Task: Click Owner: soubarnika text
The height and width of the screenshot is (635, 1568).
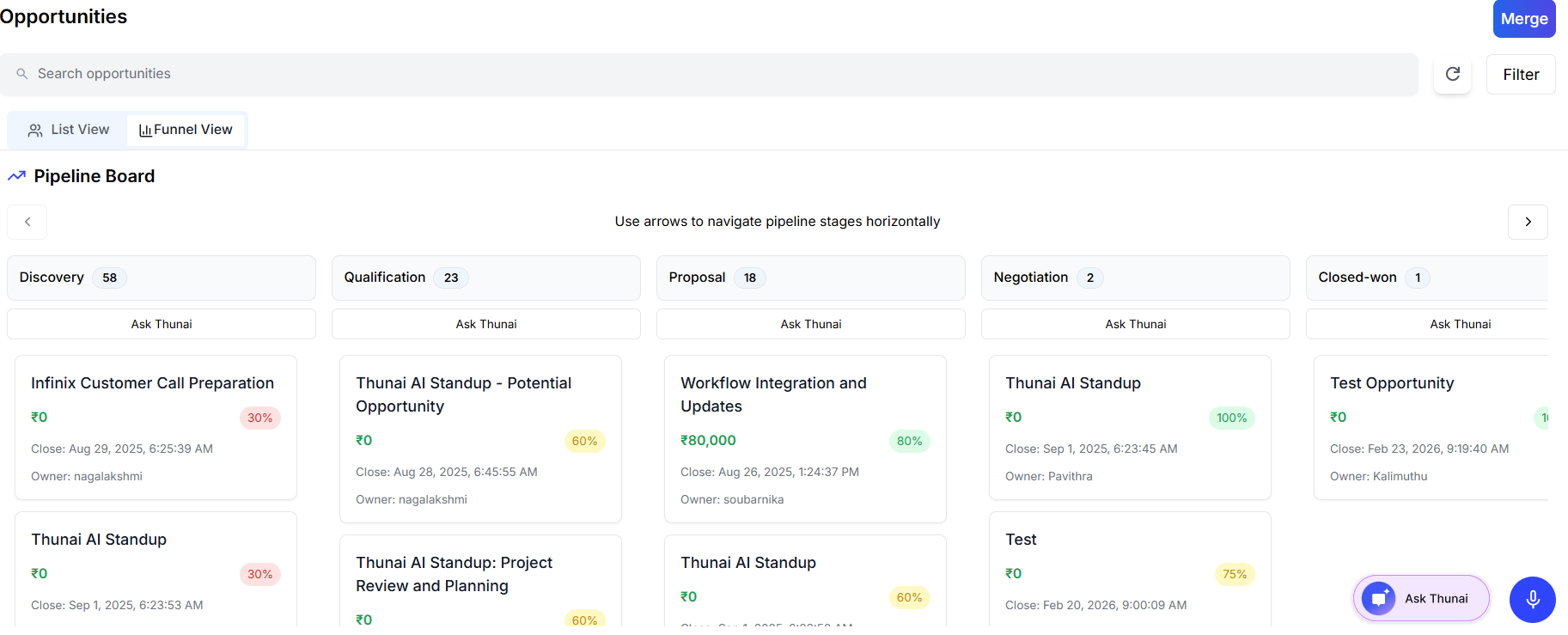Action: 732,499
